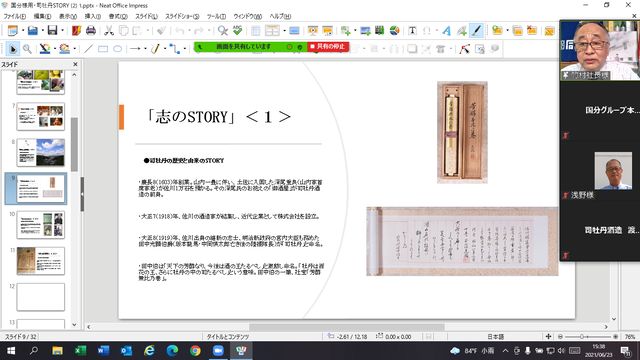Viewport: 640px width, 360px height.
Task: Select the Ellipse shape tool
Action: [x=118, y=49]
